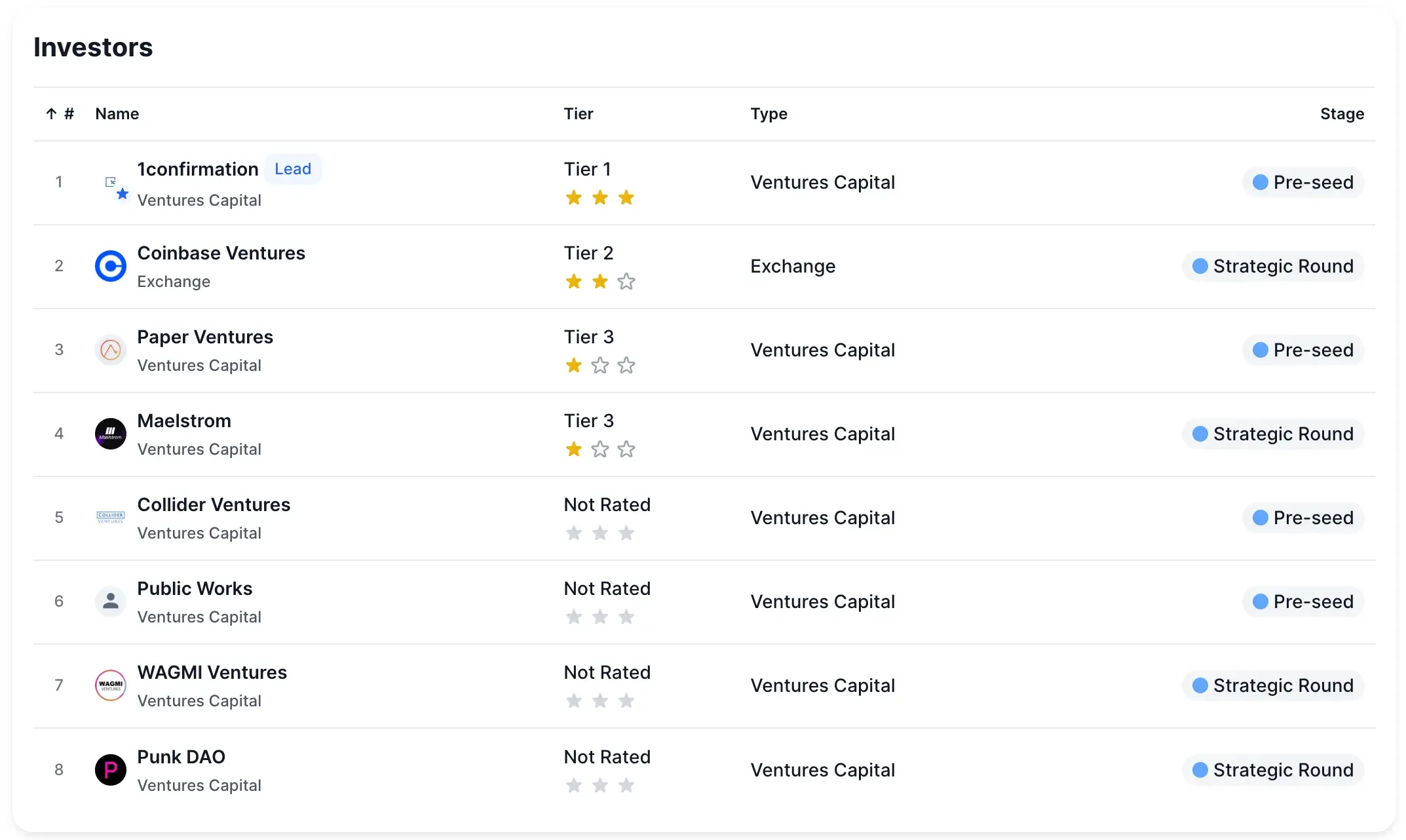Click the Coinbase Ventures logo icon

tap(110, 266)
